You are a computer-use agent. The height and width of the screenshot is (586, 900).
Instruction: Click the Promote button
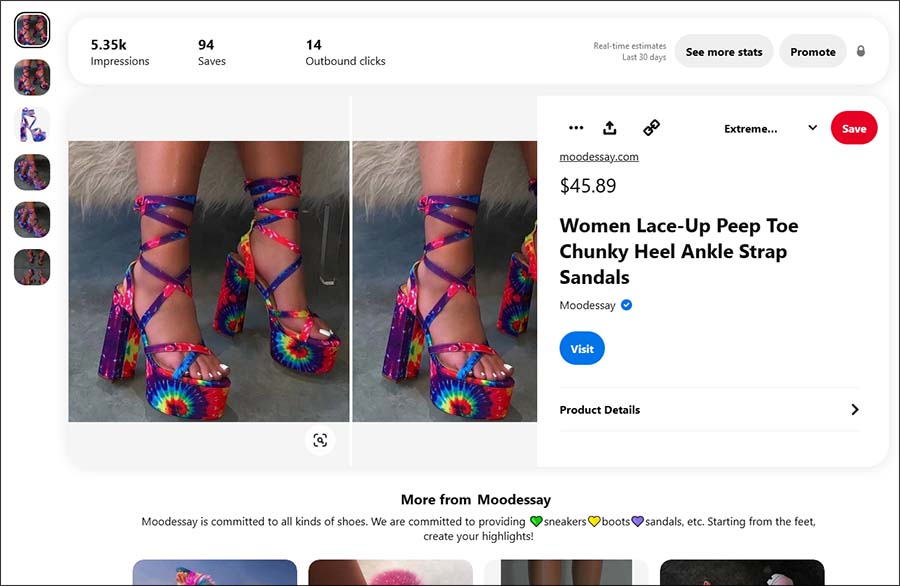pos(813,52)
